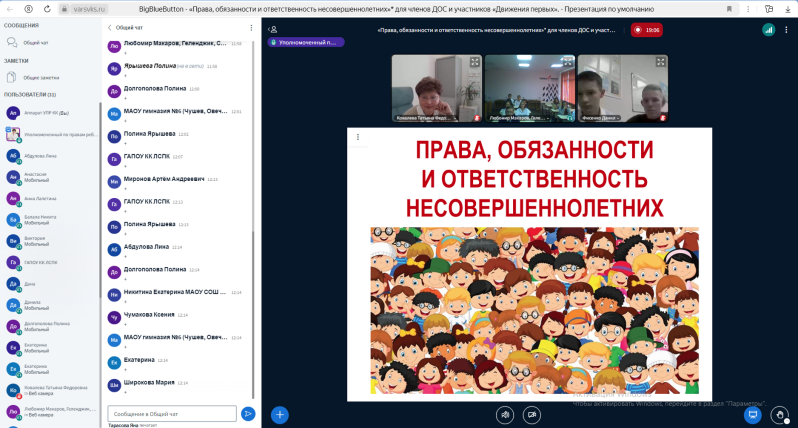Click the chat message input field
Image resolution: width=798 pixels, height=428 pixels.
[171, 413]
